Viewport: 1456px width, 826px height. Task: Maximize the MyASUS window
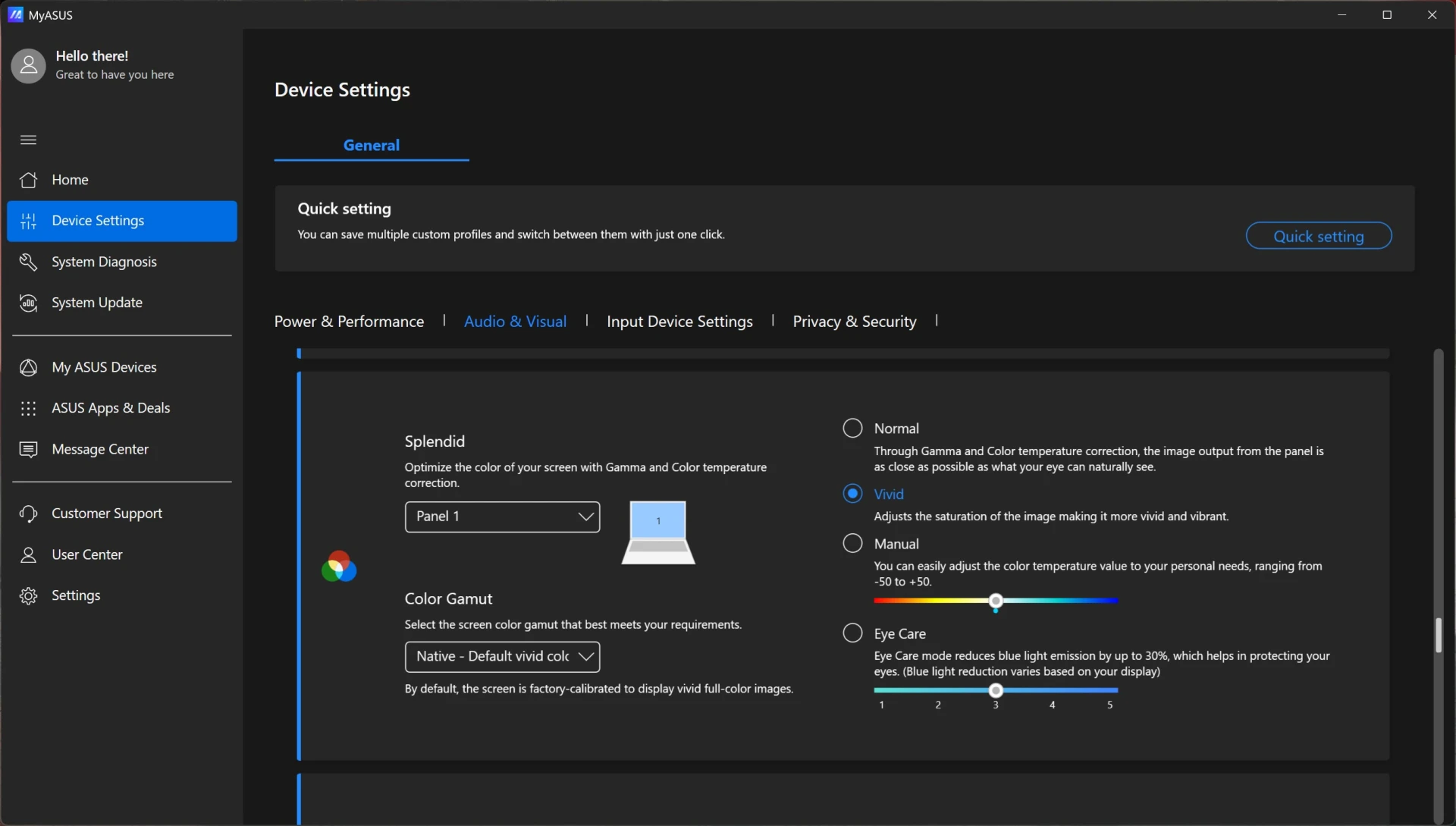point(1387,14)
